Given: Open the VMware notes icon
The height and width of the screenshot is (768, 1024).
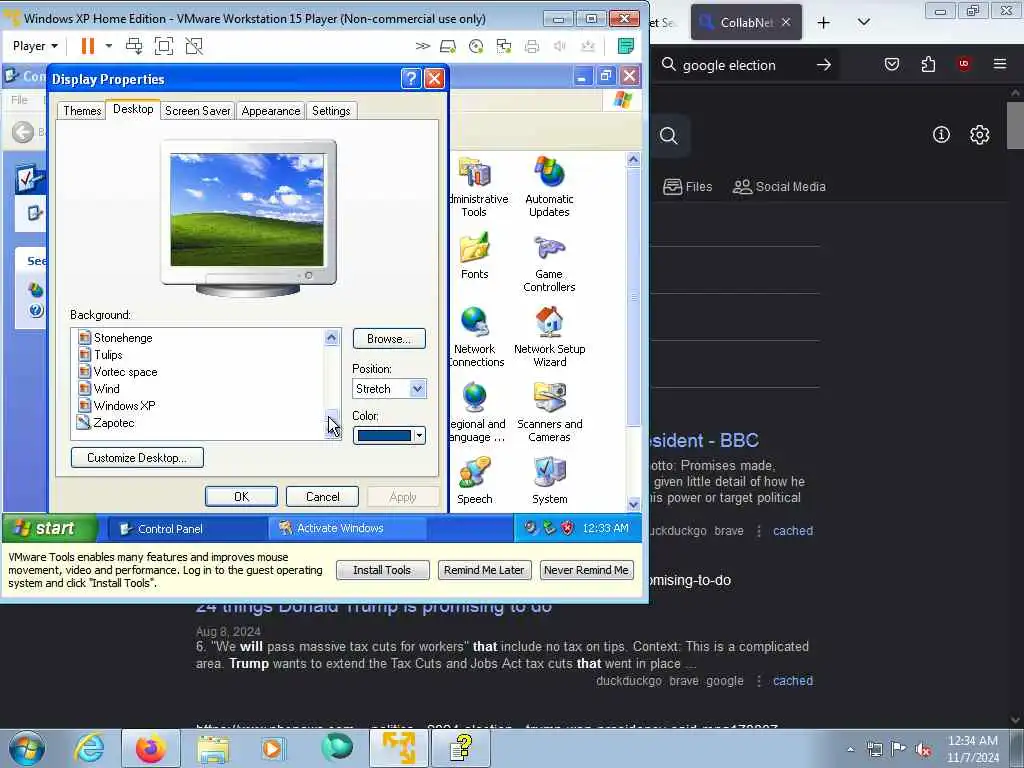Looking at the screenshot, I should click(626, 46).
